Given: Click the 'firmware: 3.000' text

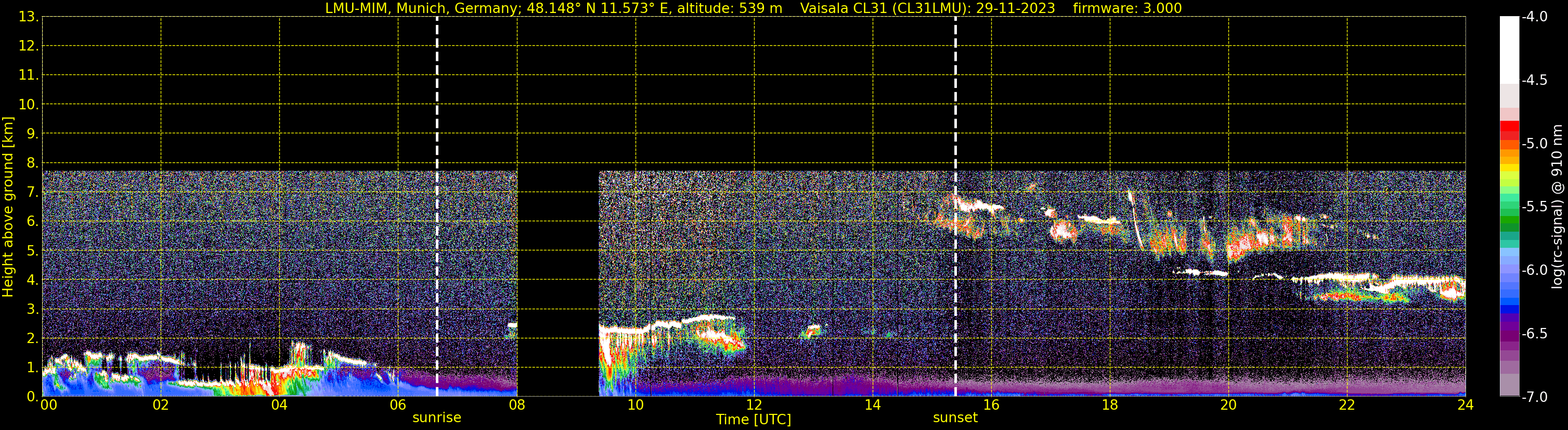Looking at the screenshot, I should coord(1128,8).
